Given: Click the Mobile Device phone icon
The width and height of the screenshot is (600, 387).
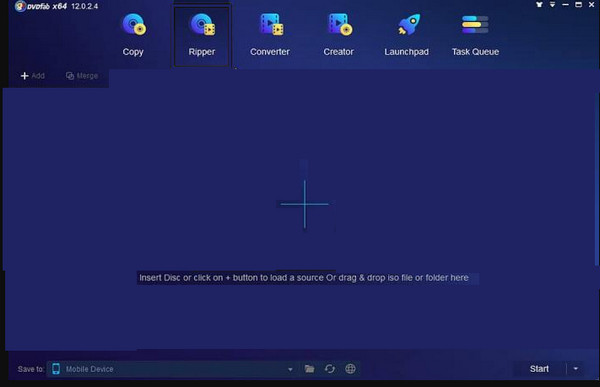Looking at the screenshot, I should [x=56, y=369].
